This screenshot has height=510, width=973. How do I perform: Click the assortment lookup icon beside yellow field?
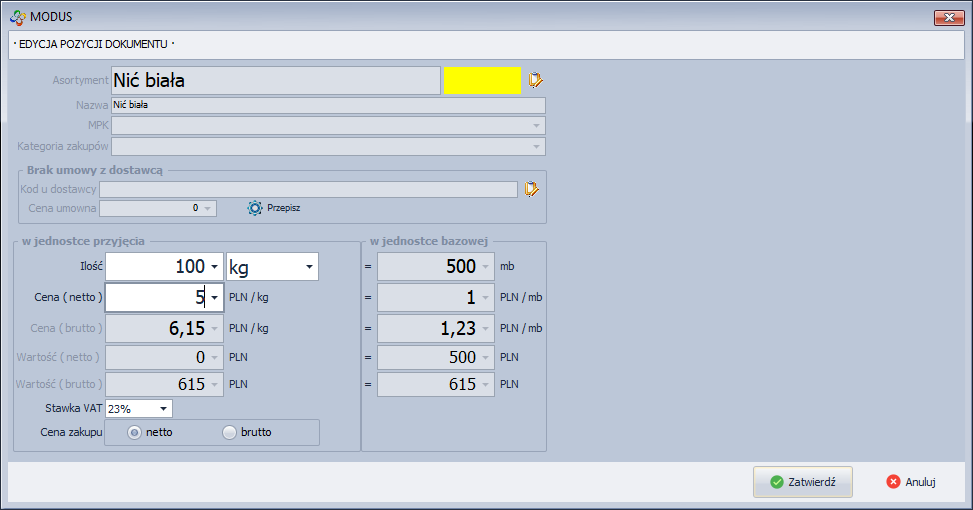click(x=536, y=80)
